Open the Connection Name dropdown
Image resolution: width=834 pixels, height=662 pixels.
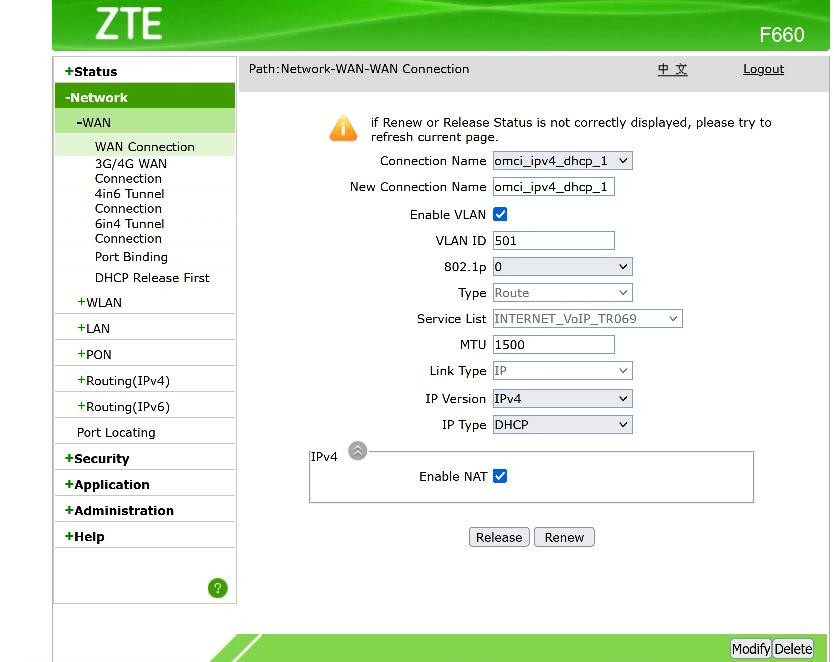coord(563,161)
